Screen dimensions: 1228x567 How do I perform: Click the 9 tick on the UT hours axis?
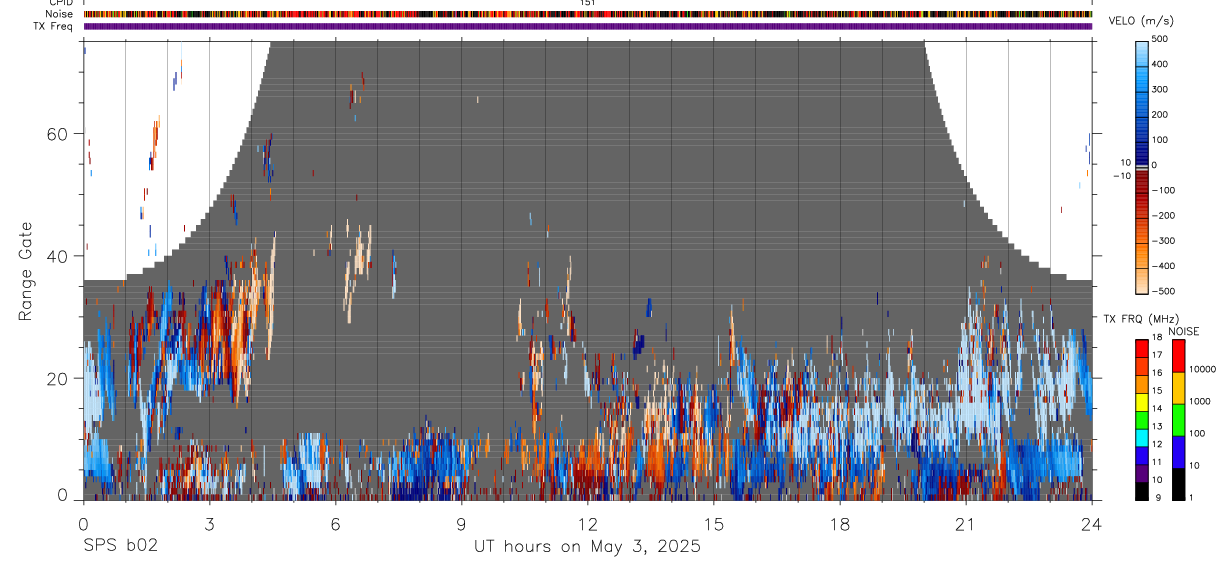(462, 523)
